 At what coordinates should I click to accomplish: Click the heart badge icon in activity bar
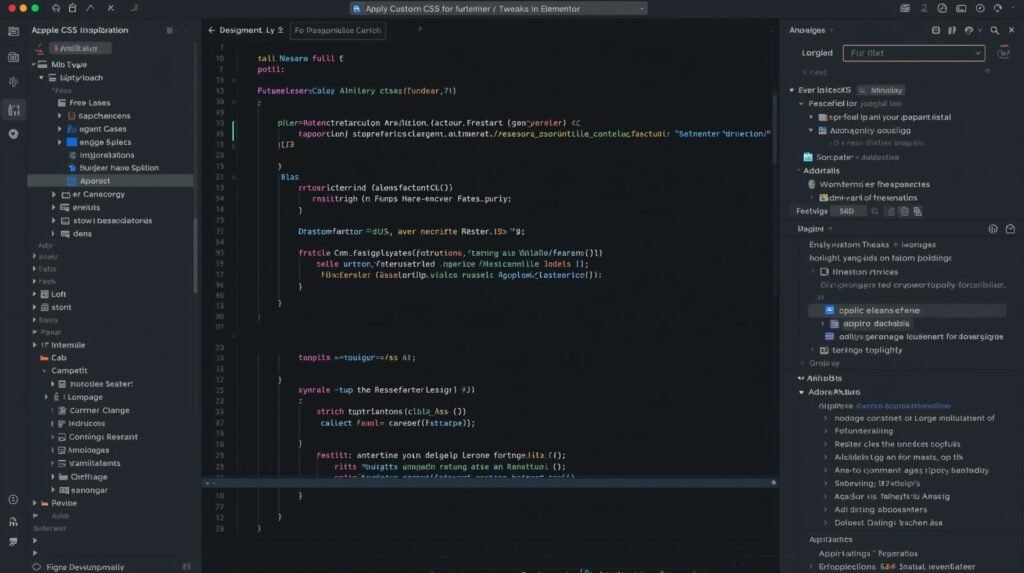pyautogui.click(x=13, y=134)
